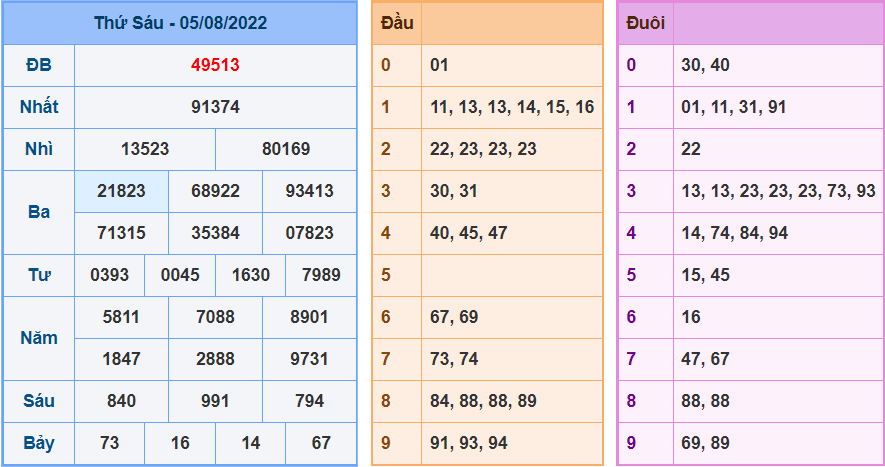Click Đầu values '84, 88, 88, 89'
Viewport: 885px width, 467px height.
pyautogui.click(x=483, y=401)
